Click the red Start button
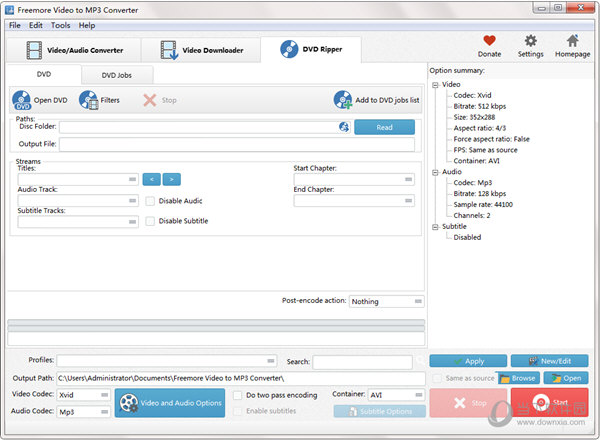Viewport: 600px width, 440px height. tap(549, 403)
